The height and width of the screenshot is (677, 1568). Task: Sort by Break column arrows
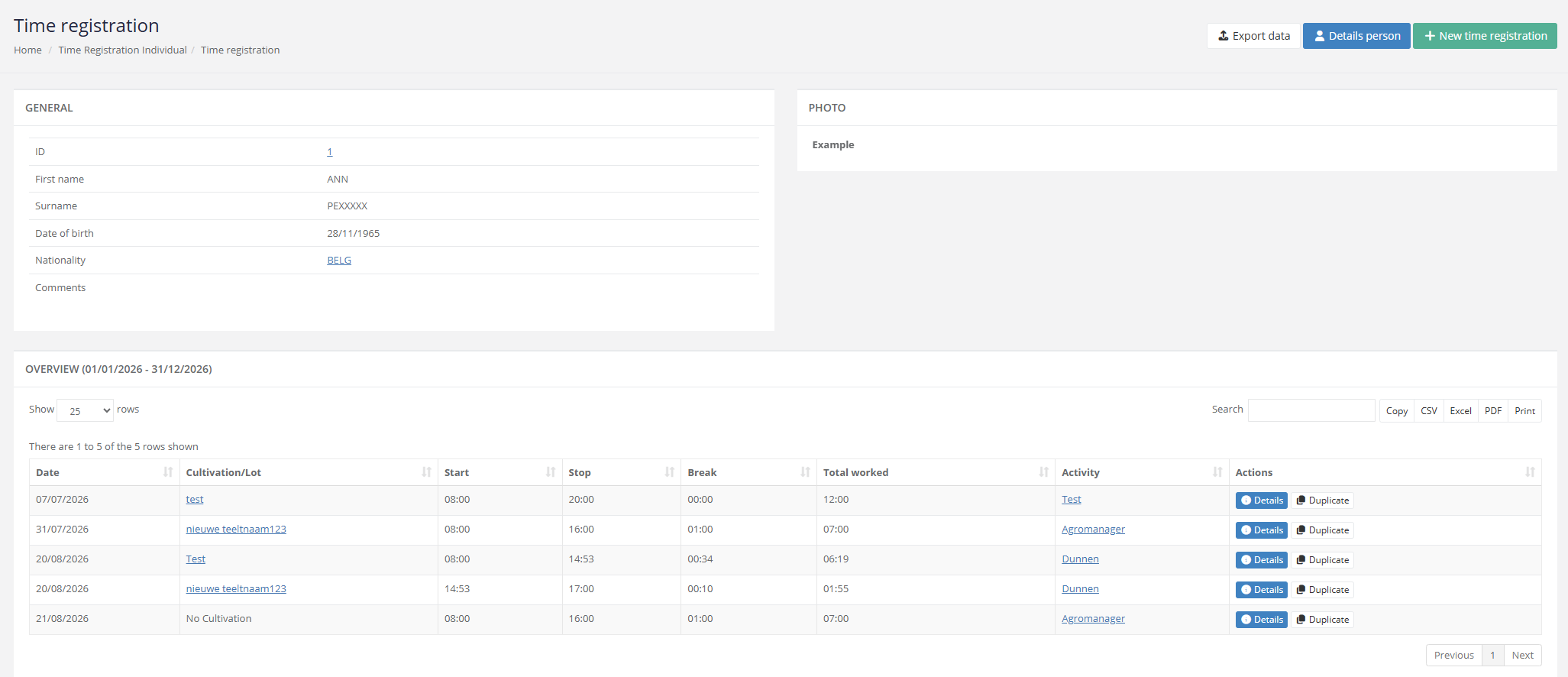click(x=805, y=472)
